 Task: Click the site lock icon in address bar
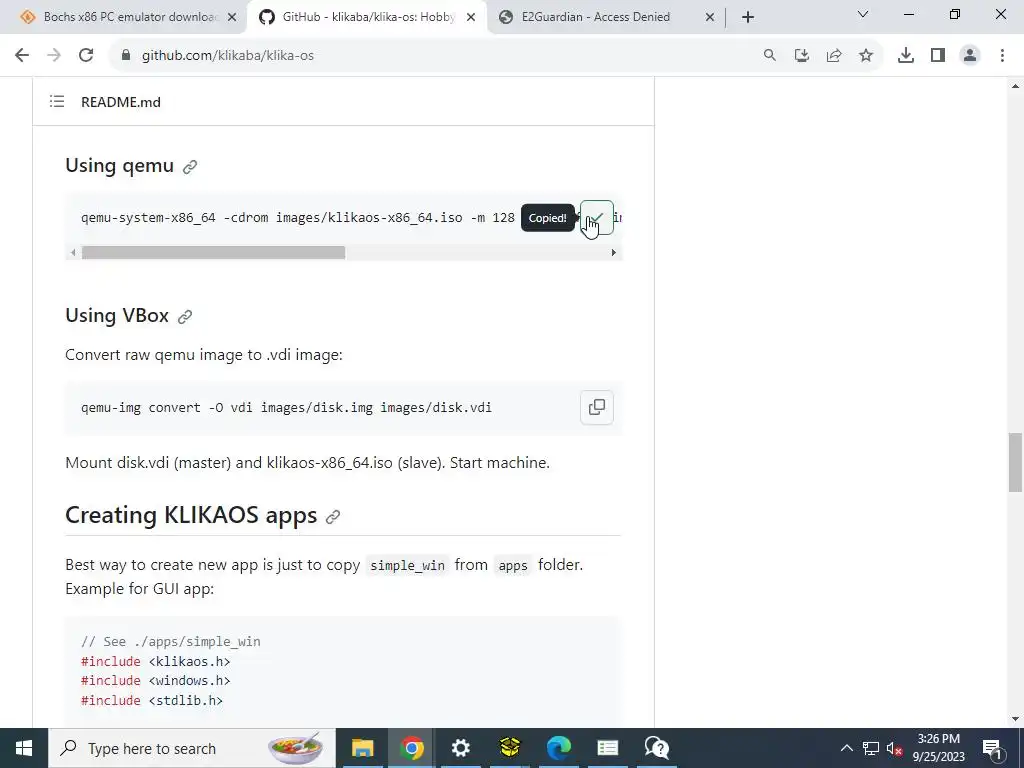126,56
